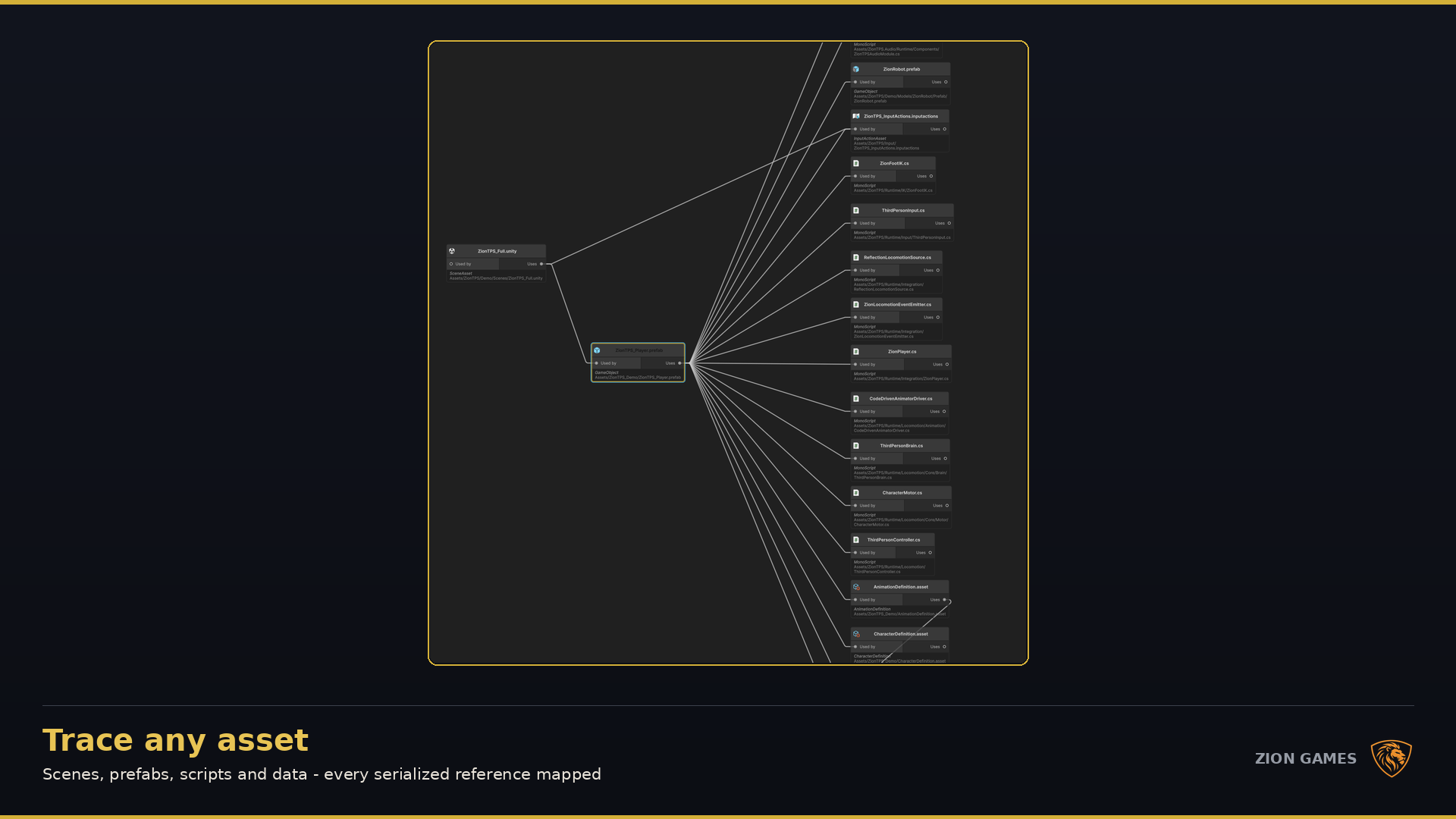The image size is (1456, 819).
Task: Click the prefab cube icon on ZionRobot.prefab node
Action: [x=856, y=69]
